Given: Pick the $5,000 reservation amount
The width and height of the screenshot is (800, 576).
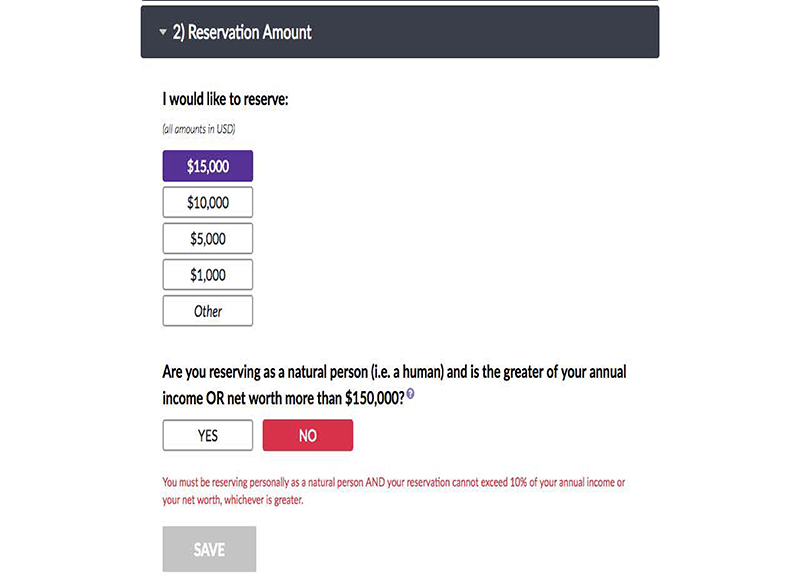Looking at the screenshot, I should (208, 239).
